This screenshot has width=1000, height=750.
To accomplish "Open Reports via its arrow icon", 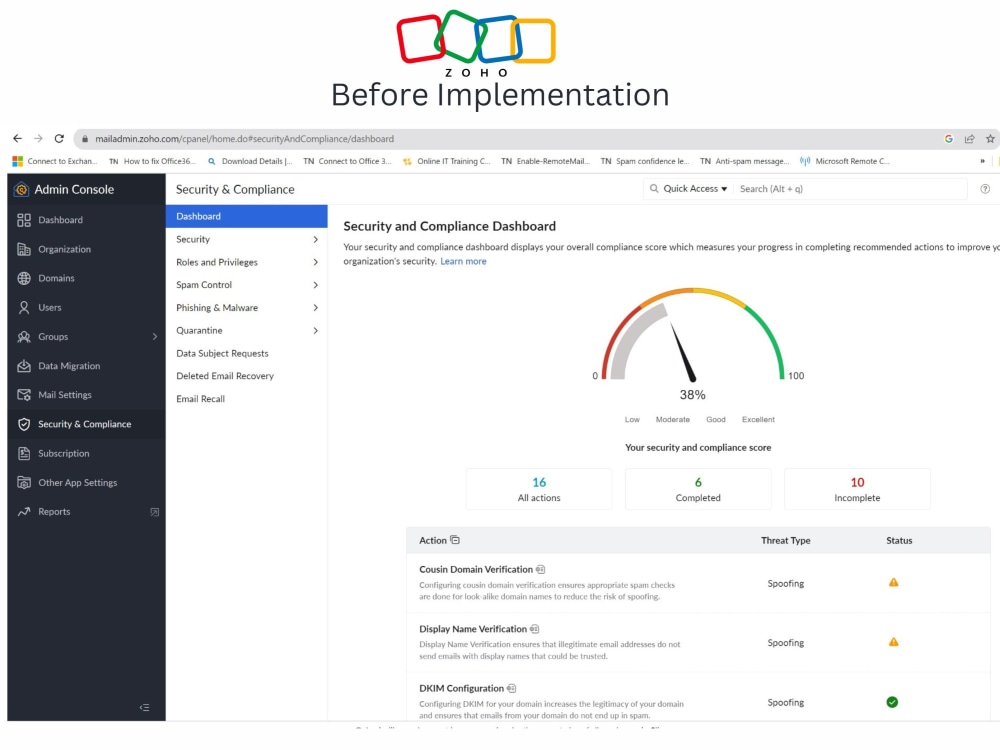I will click(x=22, y=512).
